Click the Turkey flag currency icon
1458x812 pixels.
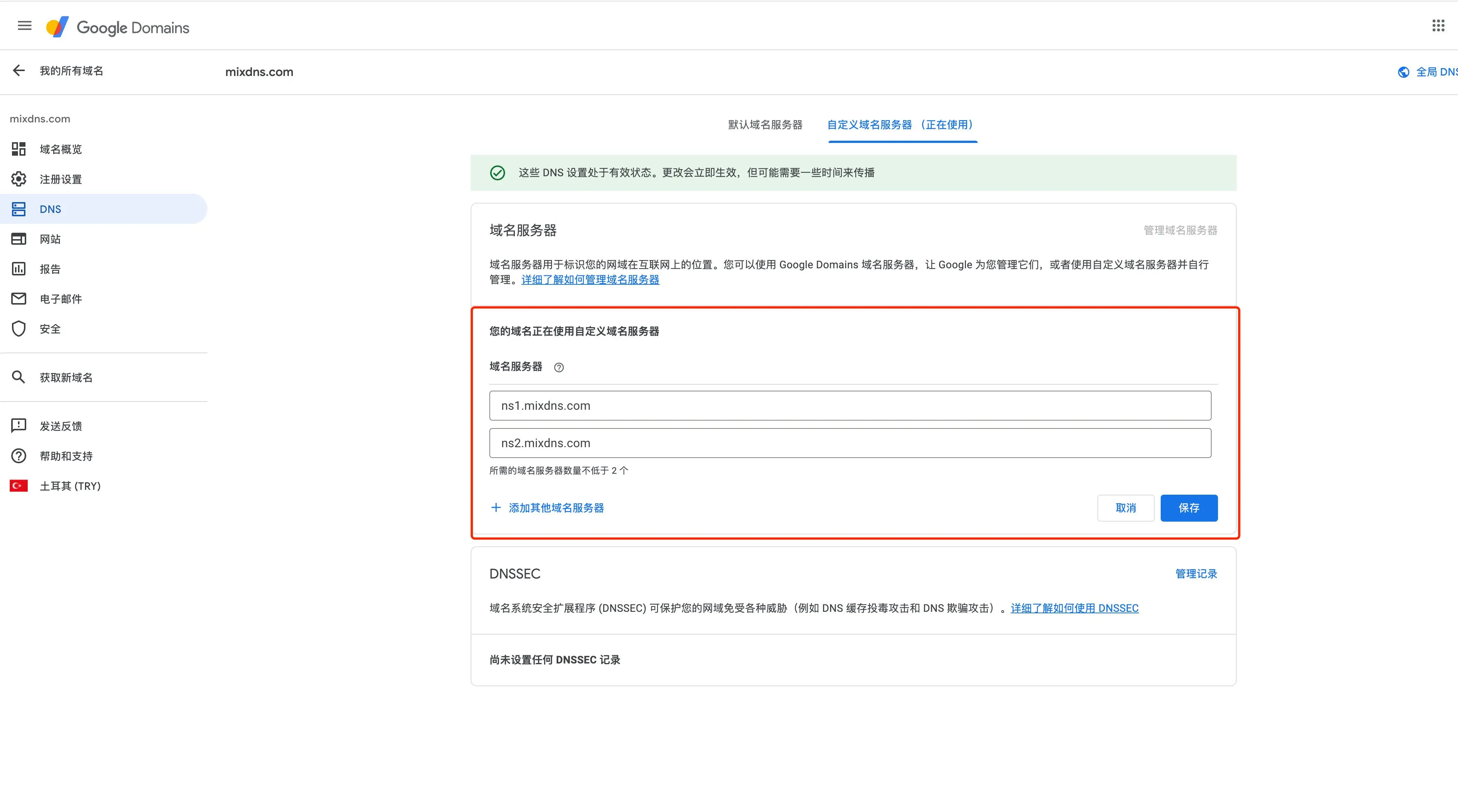pos(19,486)
